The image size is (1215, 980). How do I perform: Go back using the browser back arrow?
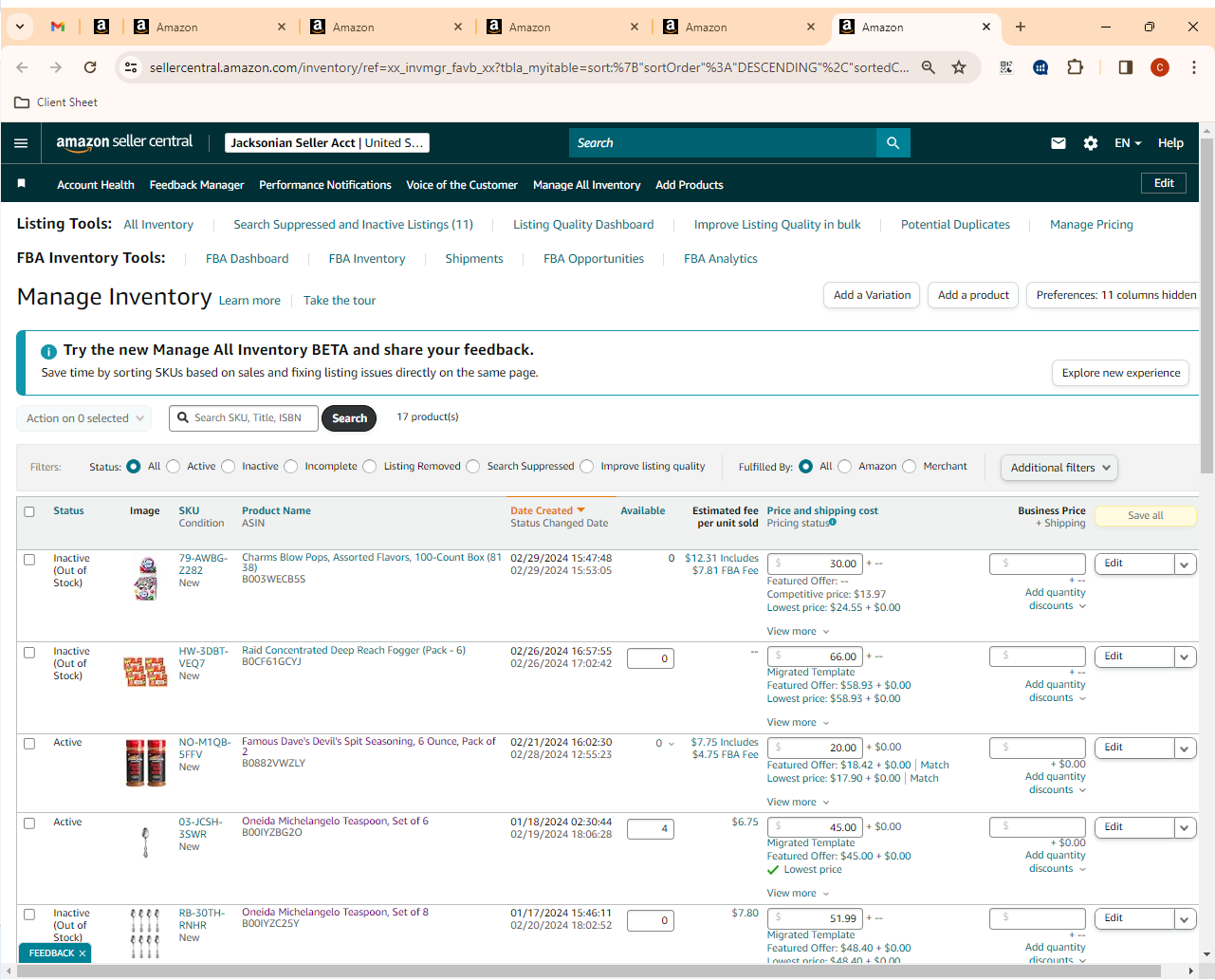(23, 67)
